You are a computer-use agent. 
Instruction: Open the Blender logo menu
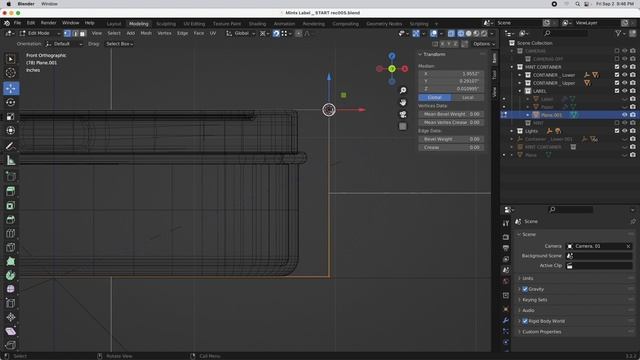(6, 23)
